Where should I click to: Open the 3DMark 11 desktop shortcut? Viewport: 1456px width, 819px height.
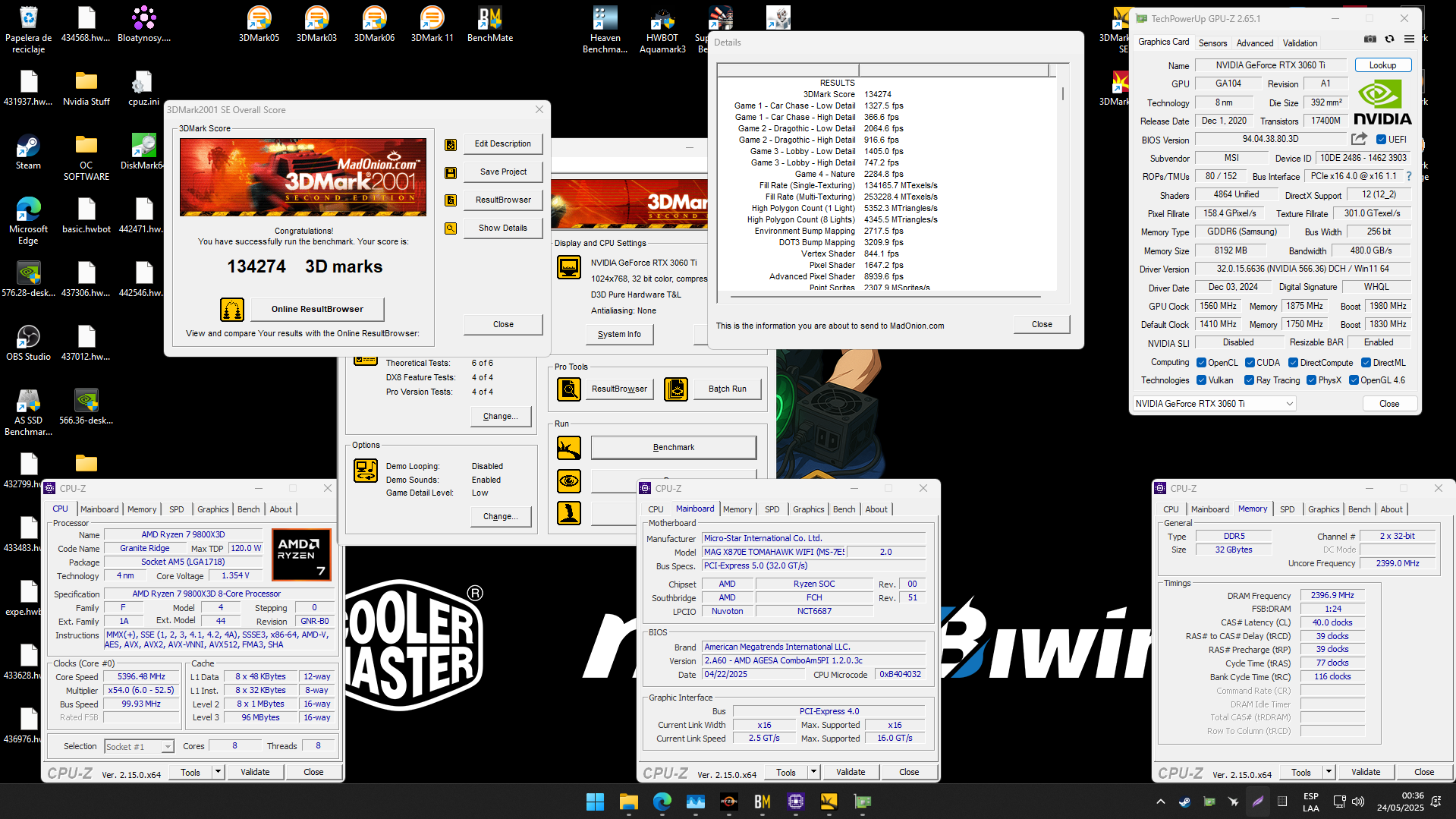pos(432,24)
